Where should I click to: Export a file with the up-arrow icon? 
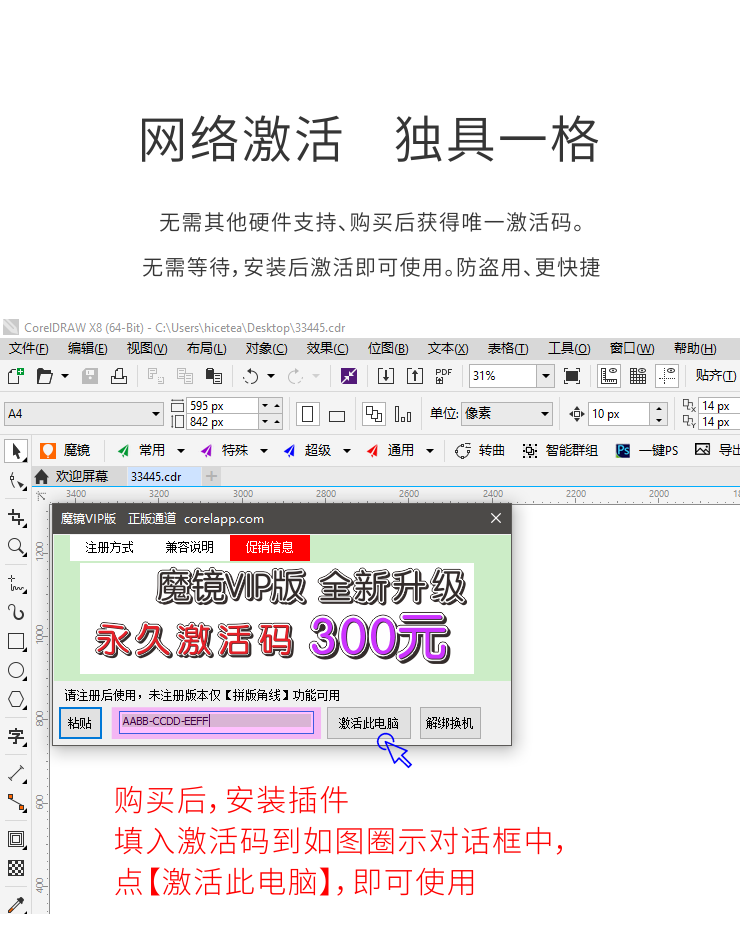tap(415, 376)
